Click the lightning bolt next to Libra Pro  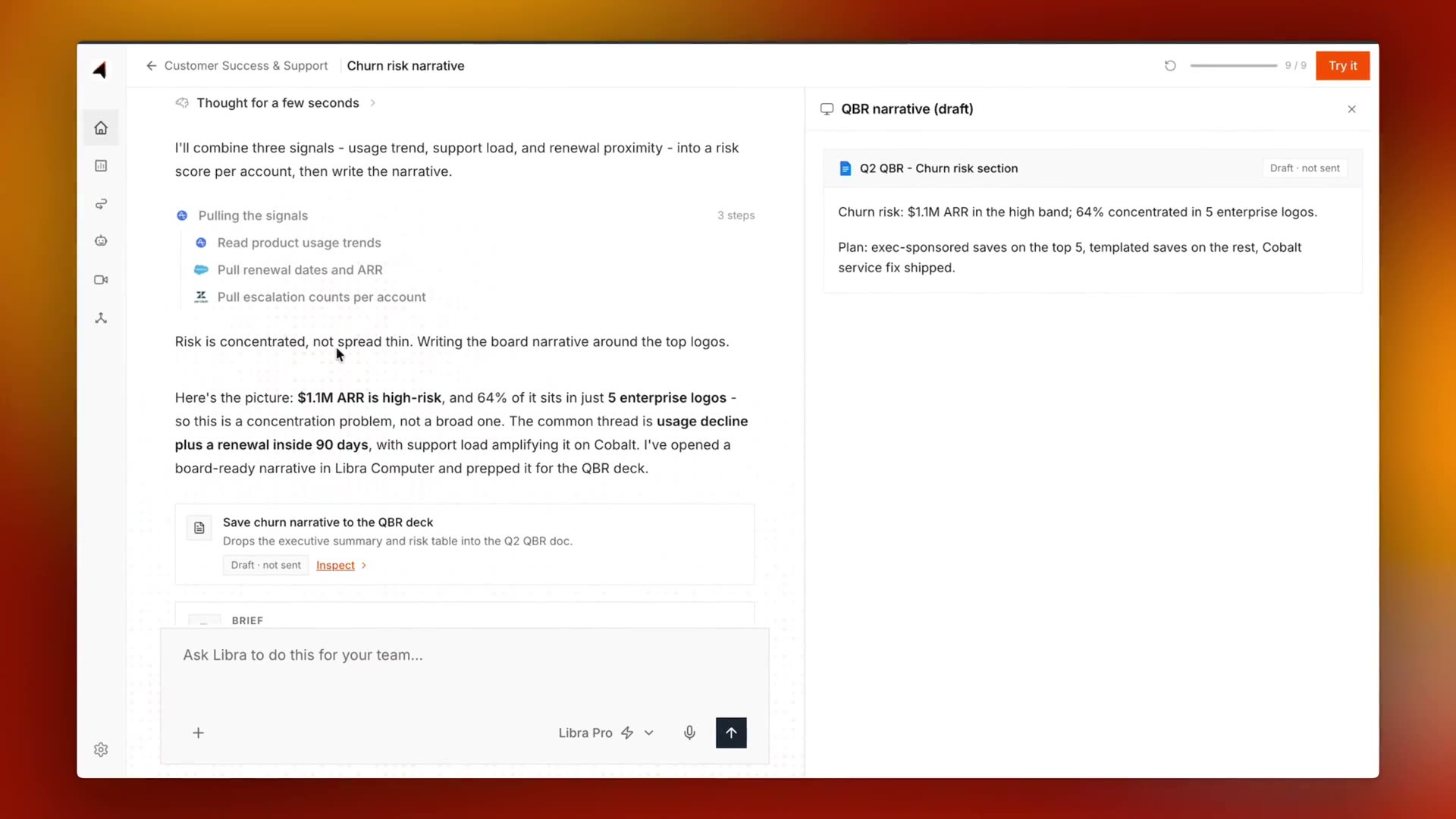[627, 733]
